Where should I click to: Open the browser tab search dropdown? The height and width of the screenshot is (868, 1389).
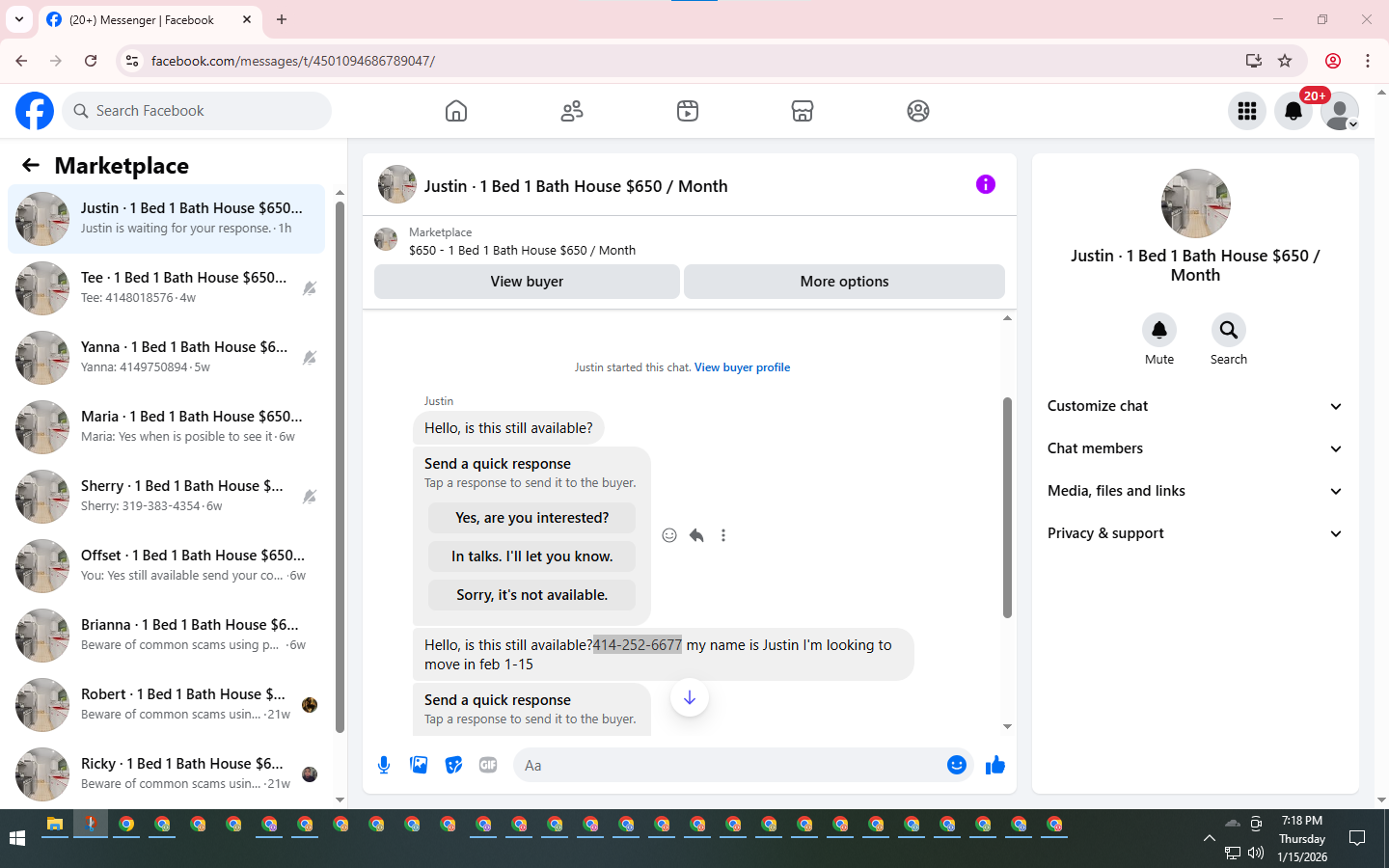19,19
